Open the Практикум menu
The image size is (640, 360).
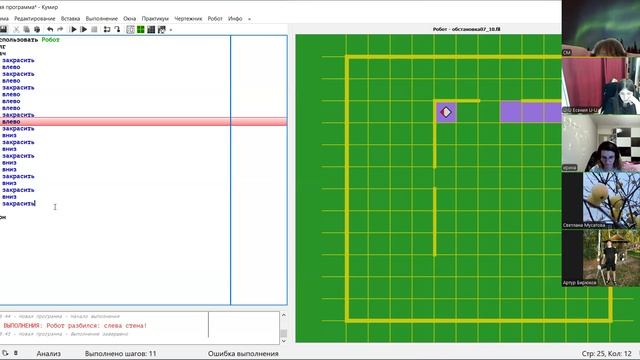pyautogui.click(x=155, y=19)
